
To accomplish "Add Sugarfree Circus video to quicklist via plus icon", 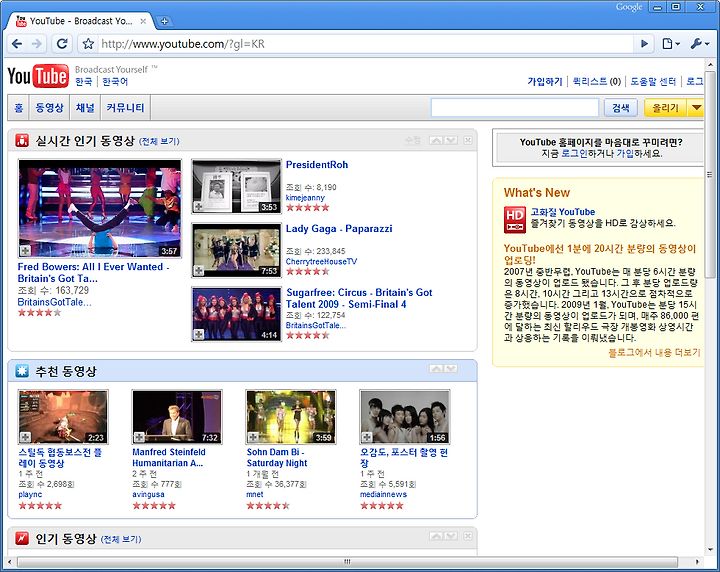I will [198, 335].
